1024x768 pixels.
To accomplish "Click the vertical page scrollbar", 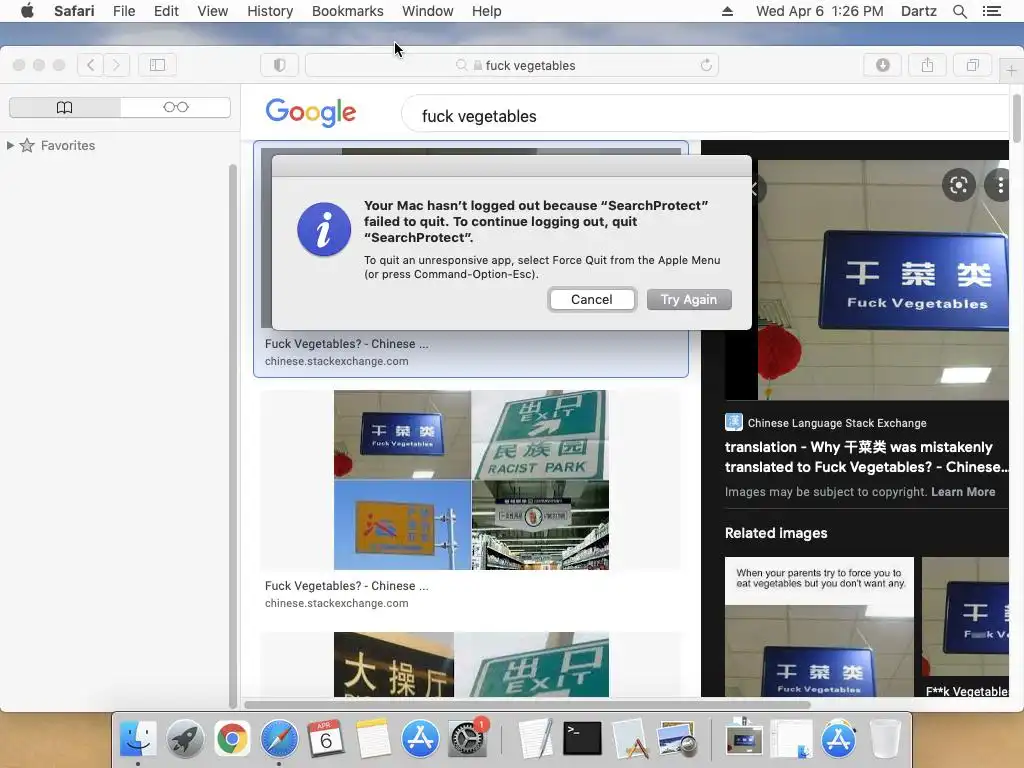I will (x=1016, y=118).
